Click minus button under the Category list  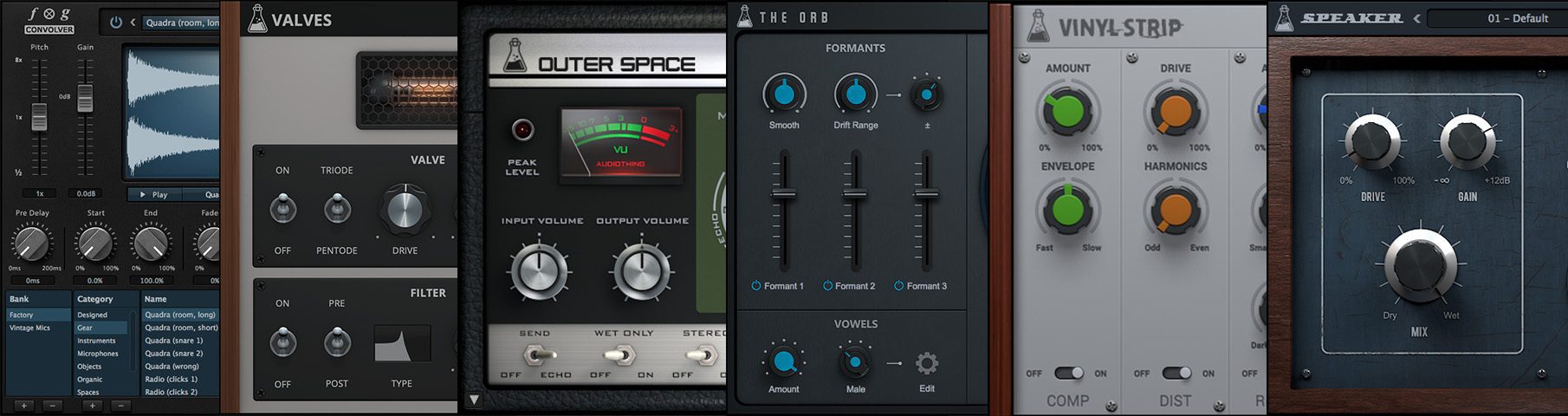tap(120, 406)
